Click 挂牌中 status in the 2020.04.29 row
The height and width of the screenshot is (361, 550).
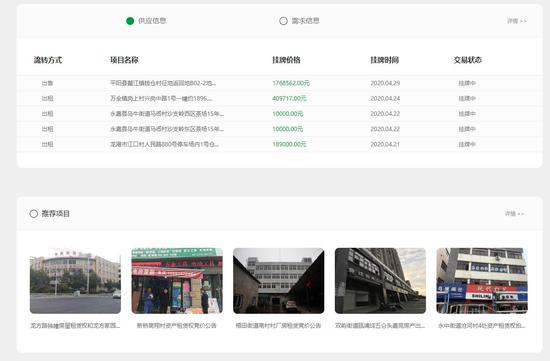pos(467,83)
